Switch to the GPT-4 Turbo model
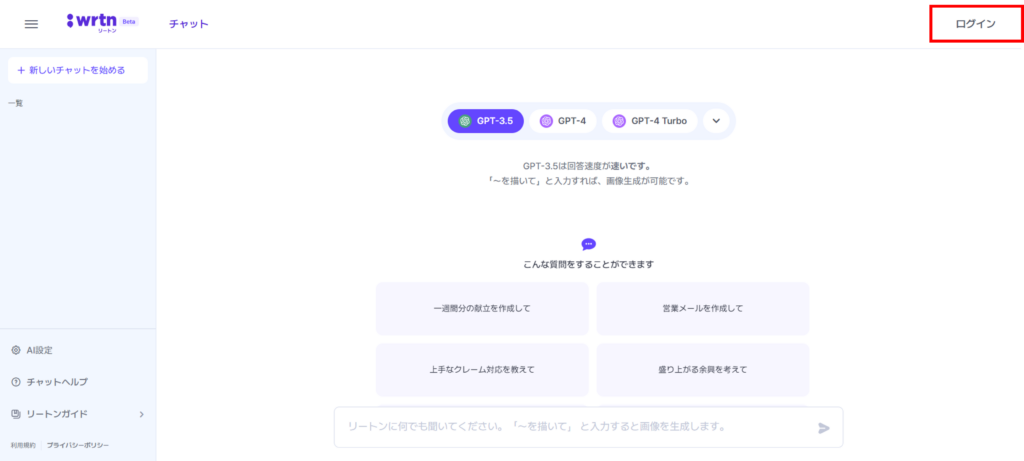1024x461 pixels. tap(650, 121)
